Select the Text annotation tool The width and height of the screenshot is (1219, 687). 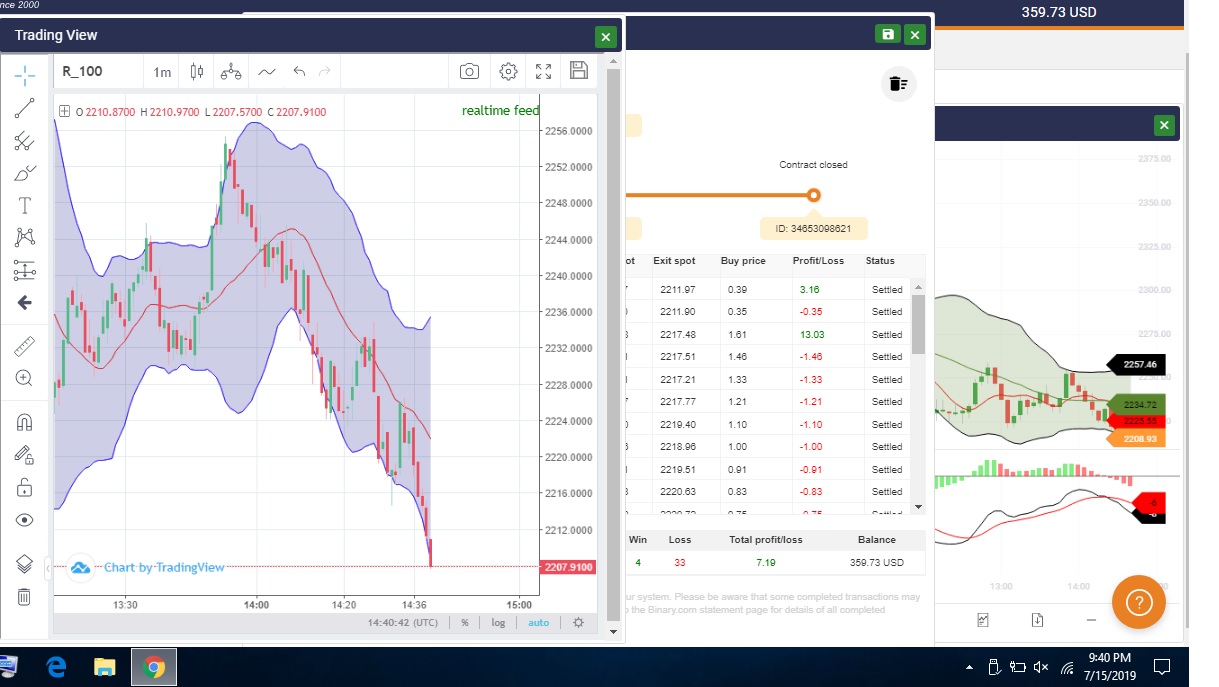click(25, 206)
